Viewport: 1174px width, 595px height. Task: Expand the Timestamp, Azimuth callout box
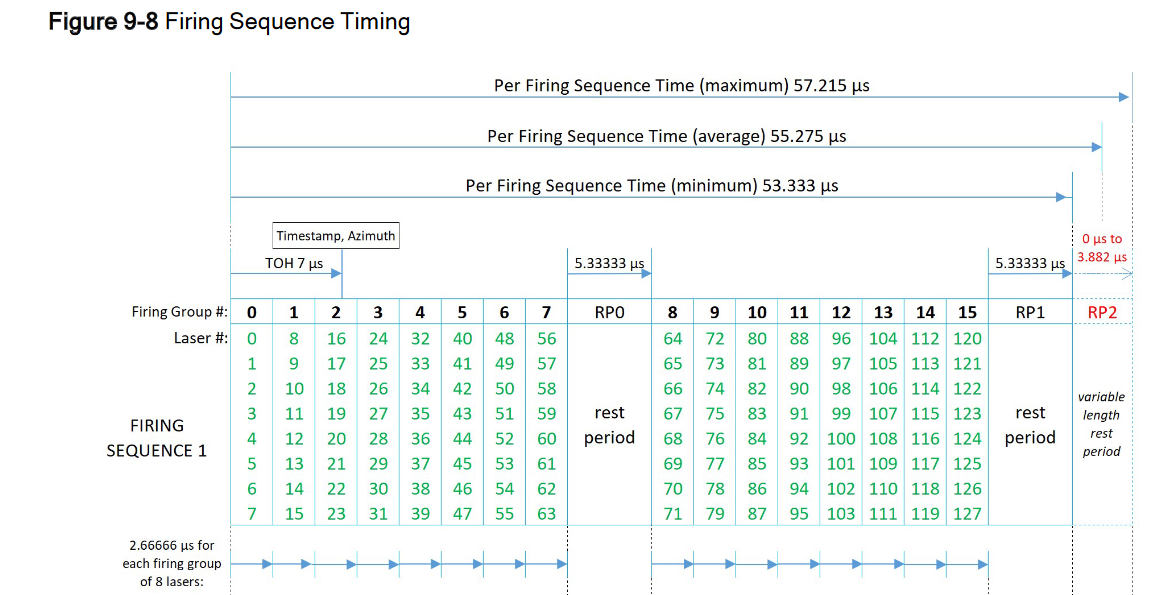point(336,234)
